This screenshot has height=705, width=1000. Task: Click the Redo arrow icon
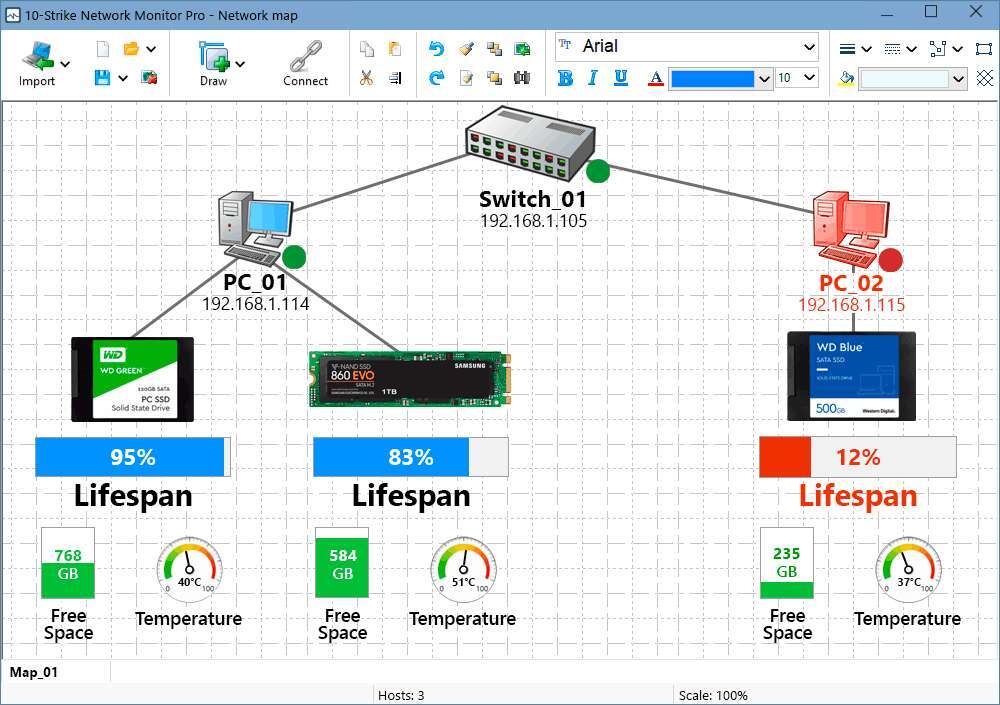pos(436,78)
